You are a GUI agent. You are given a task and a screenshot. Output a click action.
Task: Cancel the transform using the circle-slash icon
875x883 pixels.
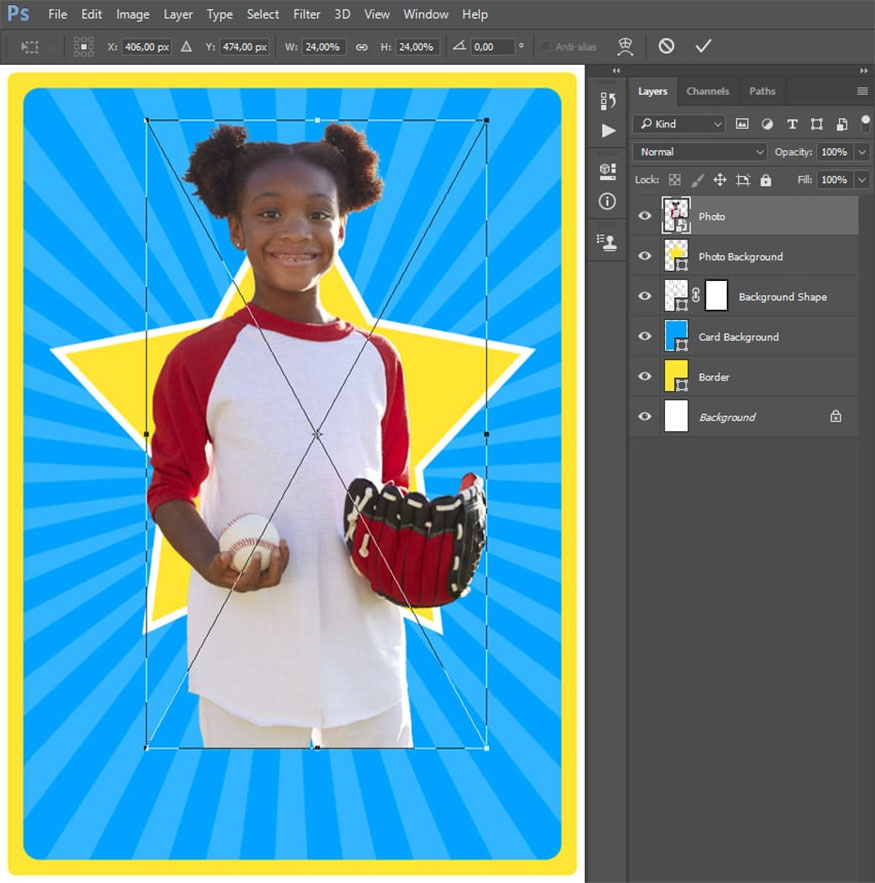[666, 46]
